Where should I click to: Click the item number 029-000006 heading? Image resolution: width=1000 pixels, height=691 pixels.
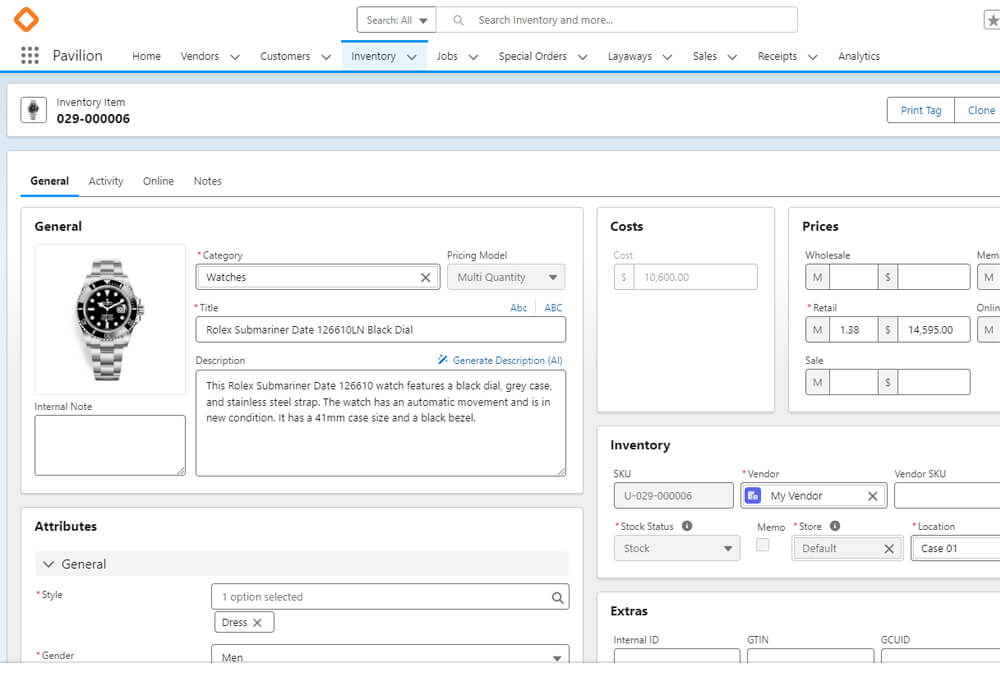[x=93, y=119]
